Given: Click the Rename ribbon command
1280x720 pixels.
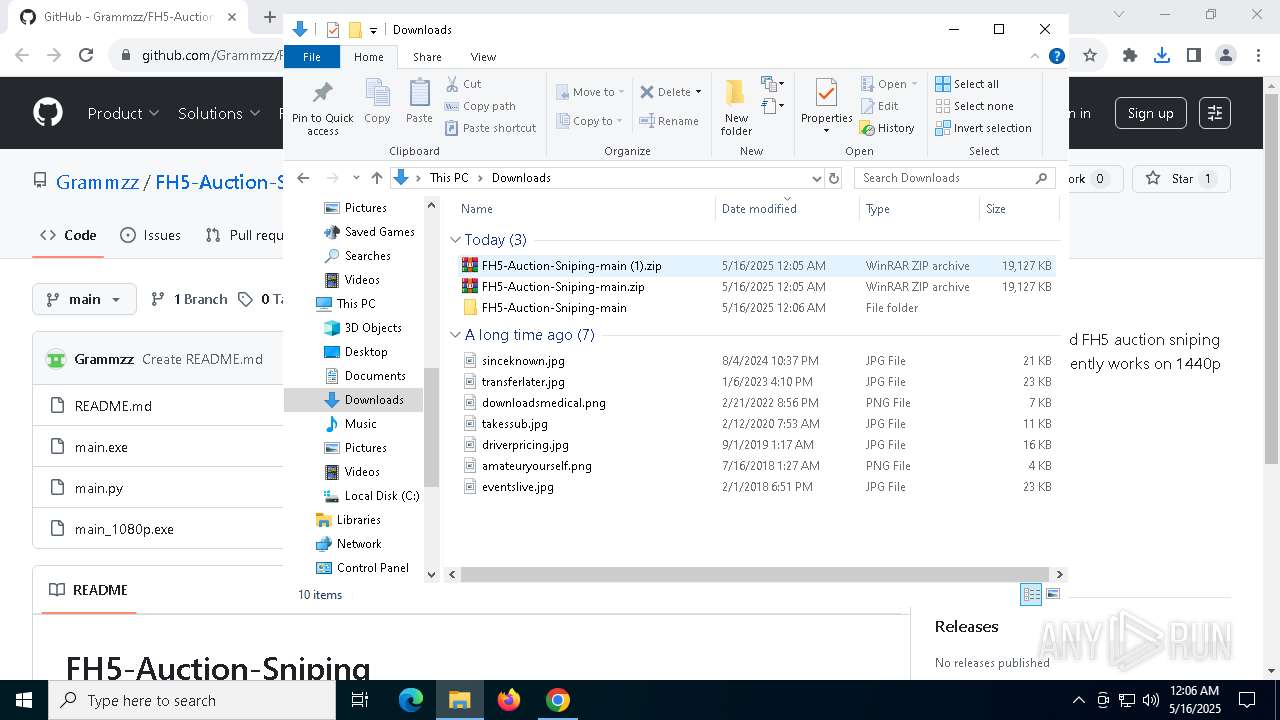Looking at the screenshot, I should [x=669, y=121].
